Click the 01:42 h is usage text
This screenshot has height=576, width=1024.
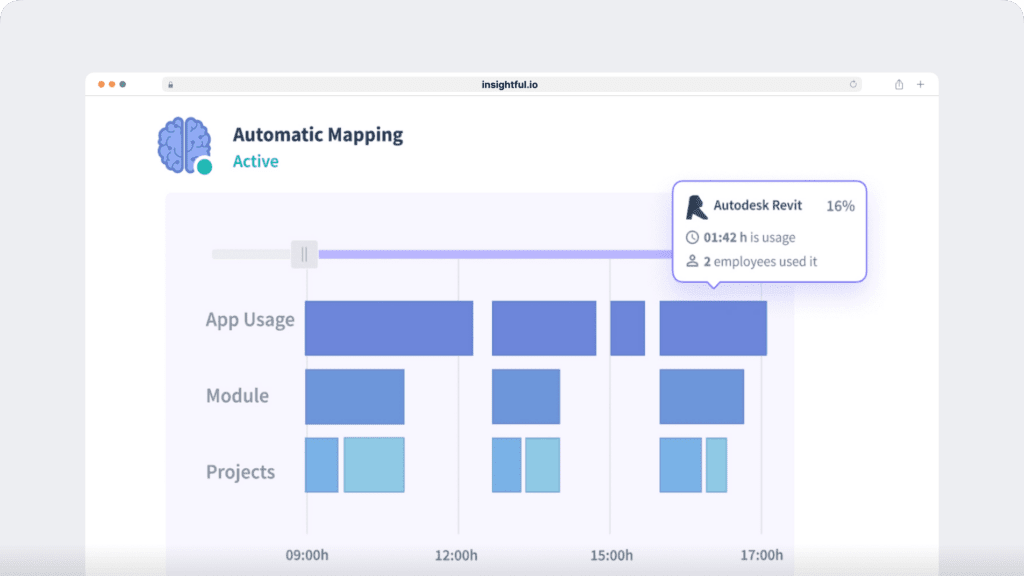[749, 237]
